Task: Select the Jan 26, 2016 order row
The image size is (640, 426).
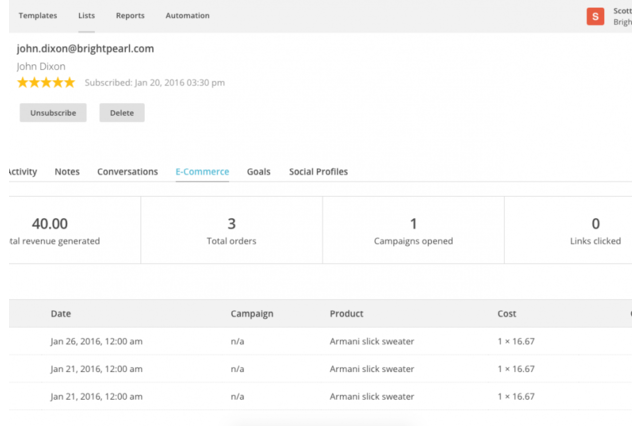Action: tap(300, 341)
